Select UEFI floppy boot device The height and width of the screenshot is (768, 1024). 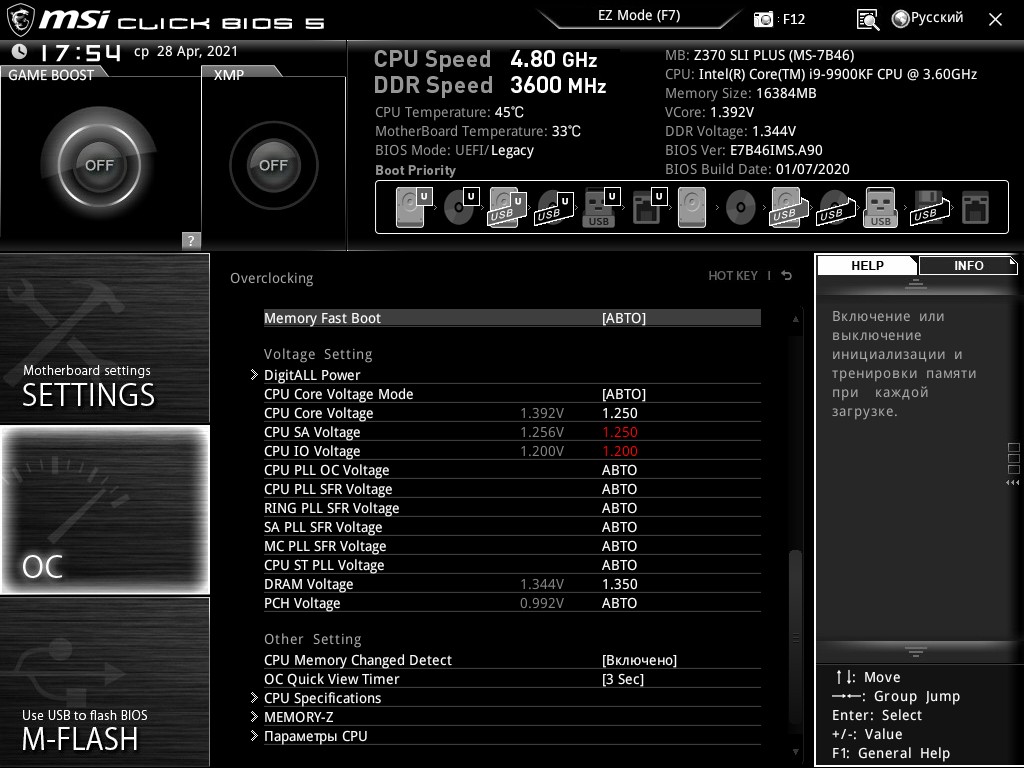point(649,207)
